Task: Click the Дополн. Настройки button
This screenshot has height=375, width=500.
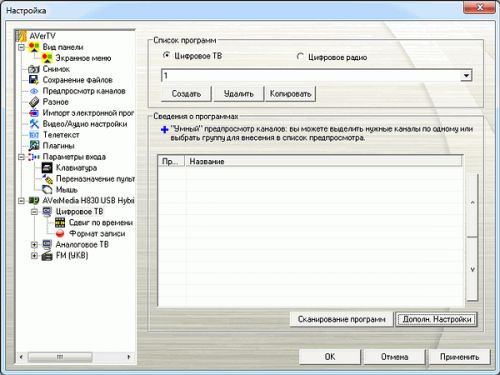Action: pyautogui.click(x=437, y=319)
